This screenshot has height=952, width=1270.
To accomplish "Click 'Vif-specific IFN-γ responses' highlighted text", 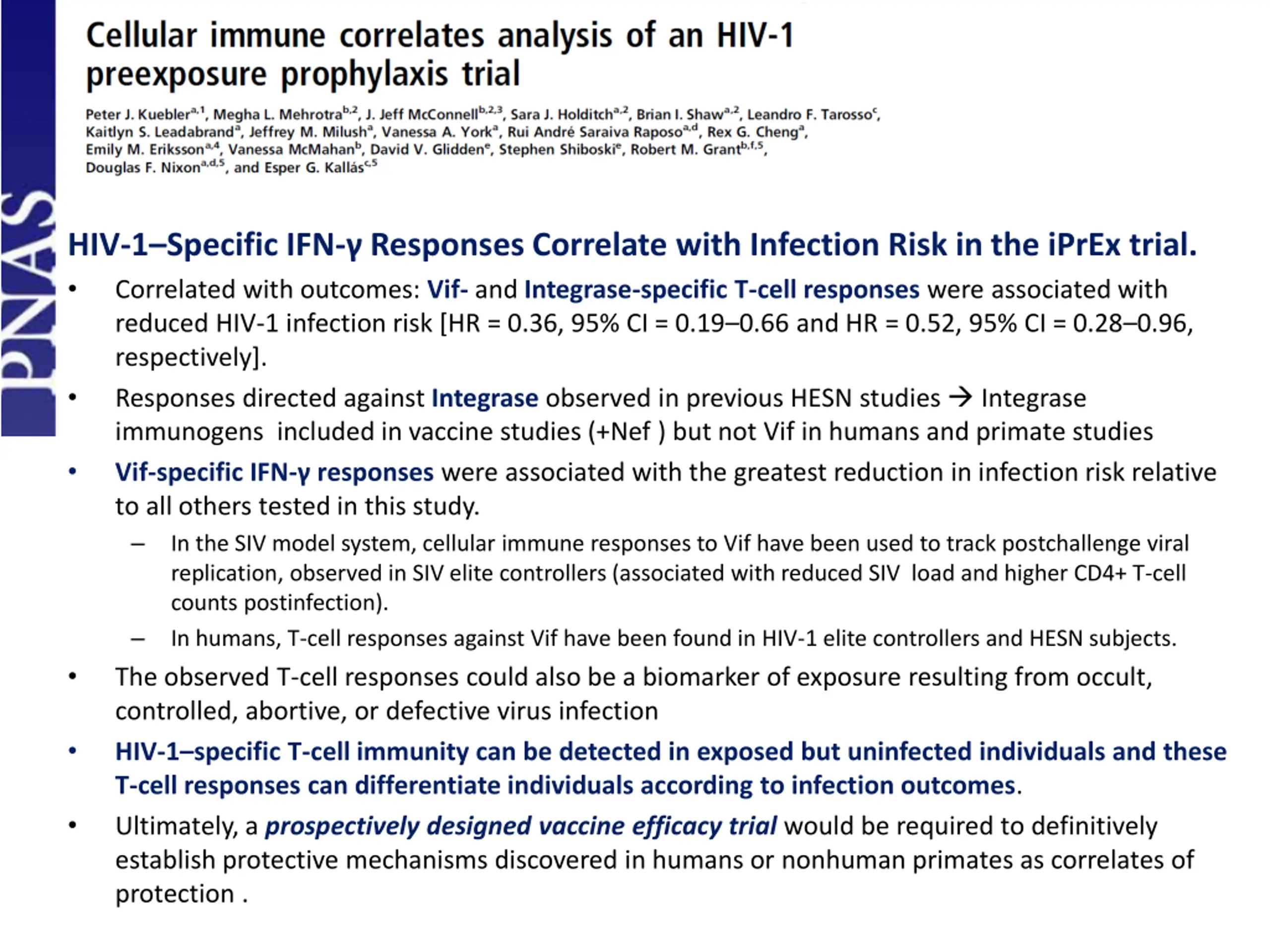I will pyautogui.click(x=274, y=472).
